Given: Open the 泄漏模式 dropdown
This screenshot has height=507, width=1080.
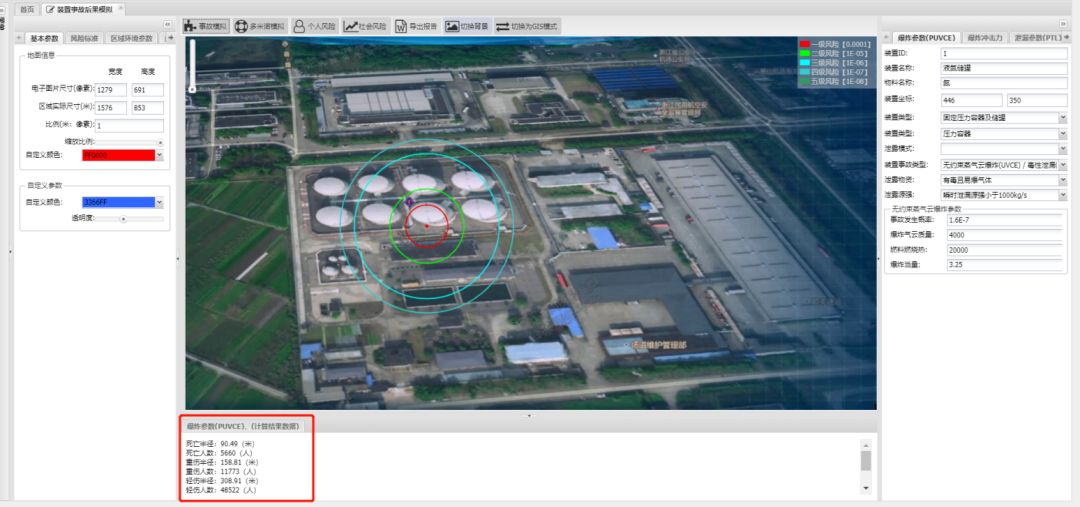Looking at the screenshot, I should [1062, 149].
